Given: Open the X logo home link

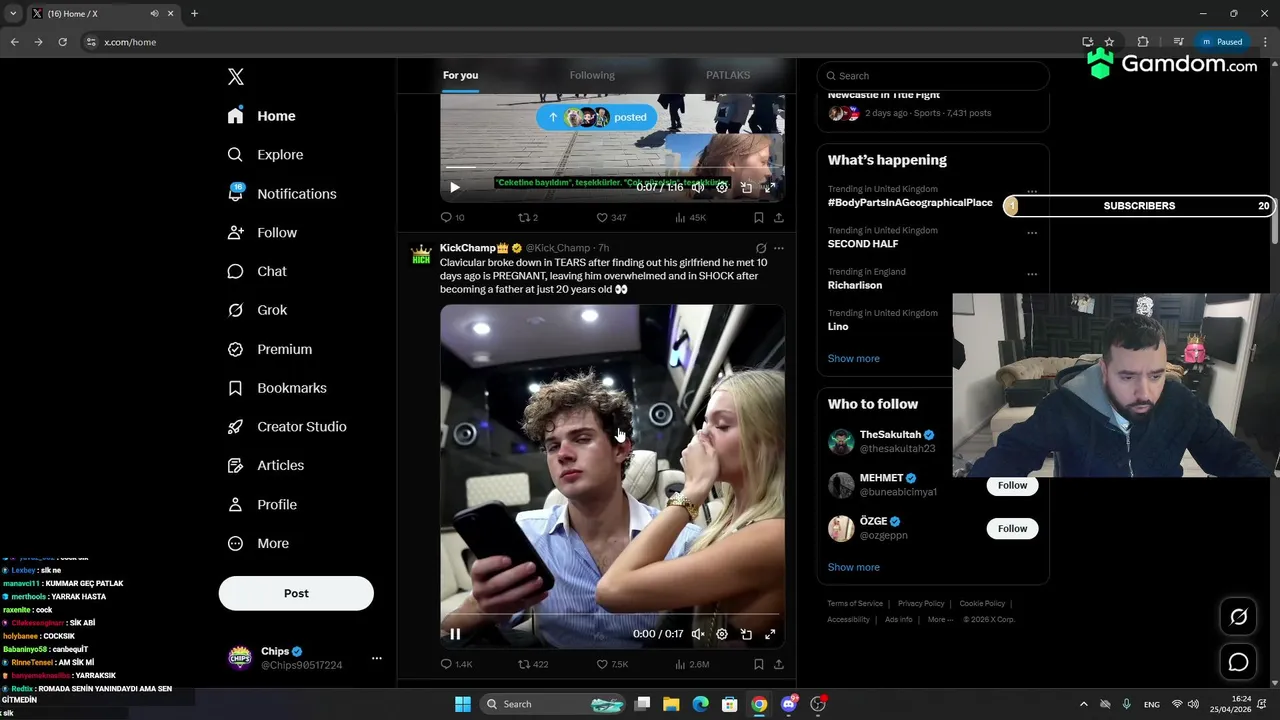Looking at the screenshot, I should click(236, 77).
